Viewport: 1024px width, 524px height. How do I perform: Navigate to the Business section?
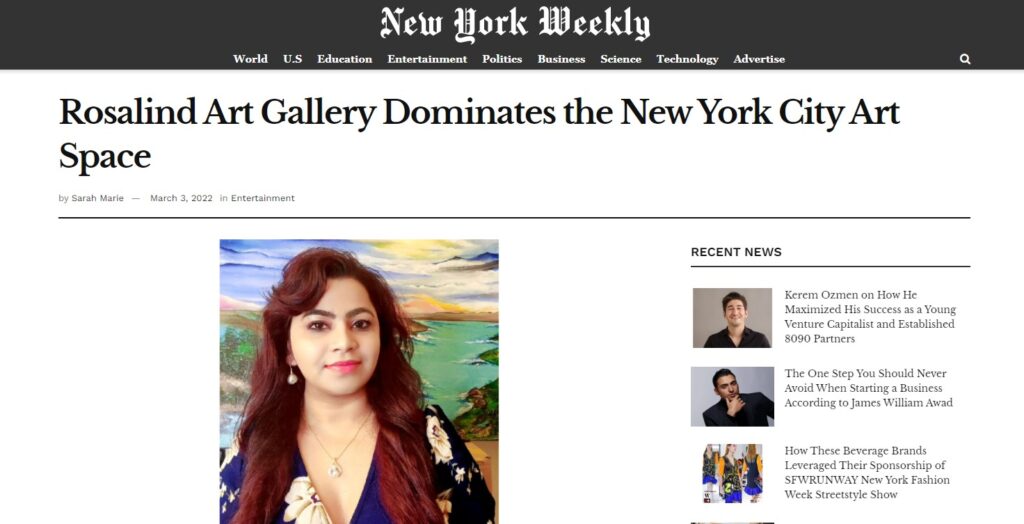click(x=561, y=59)
